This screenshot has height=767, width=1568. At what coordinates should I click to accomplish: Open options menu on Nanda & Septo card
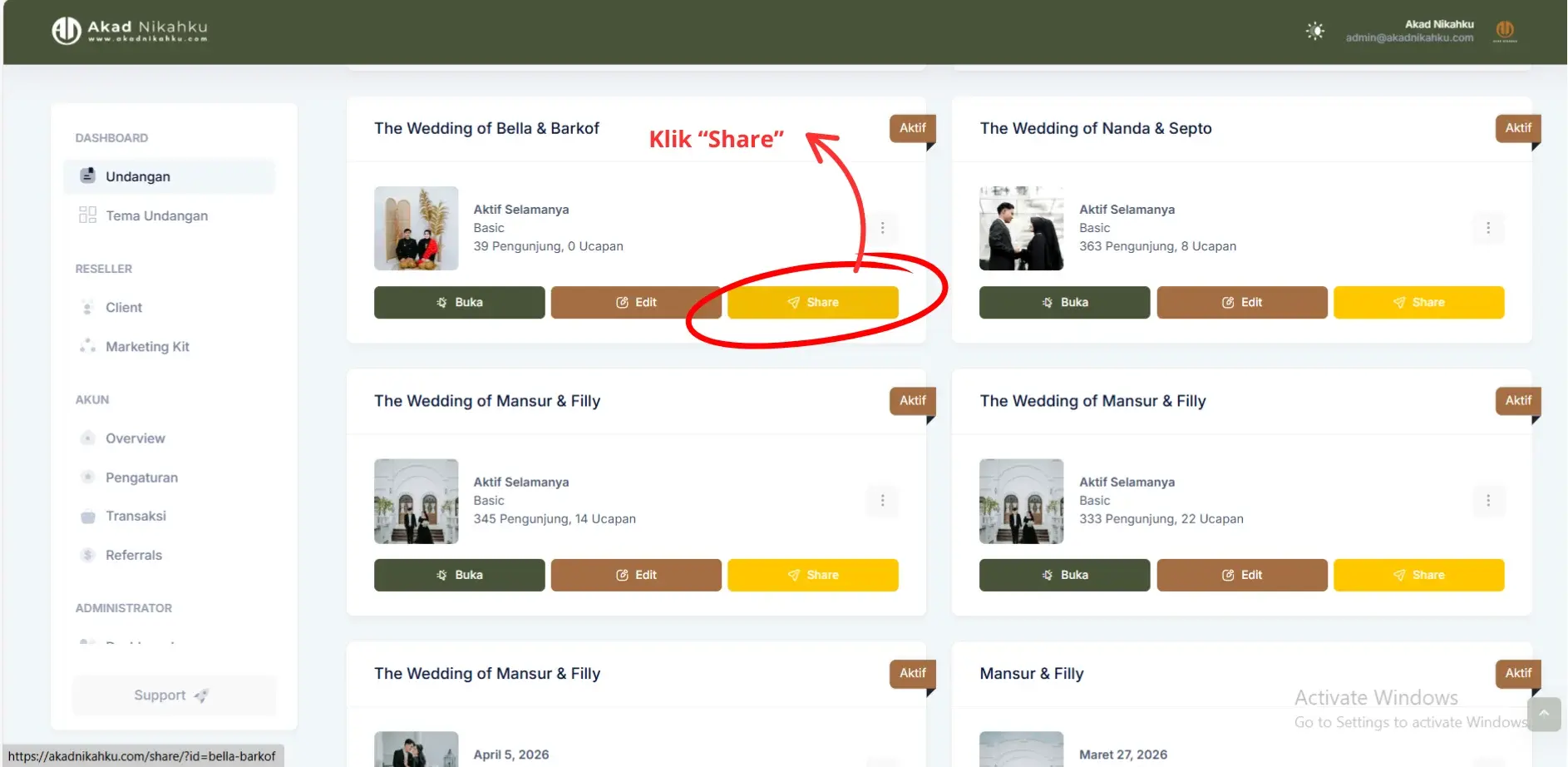tap(1488, 227)
